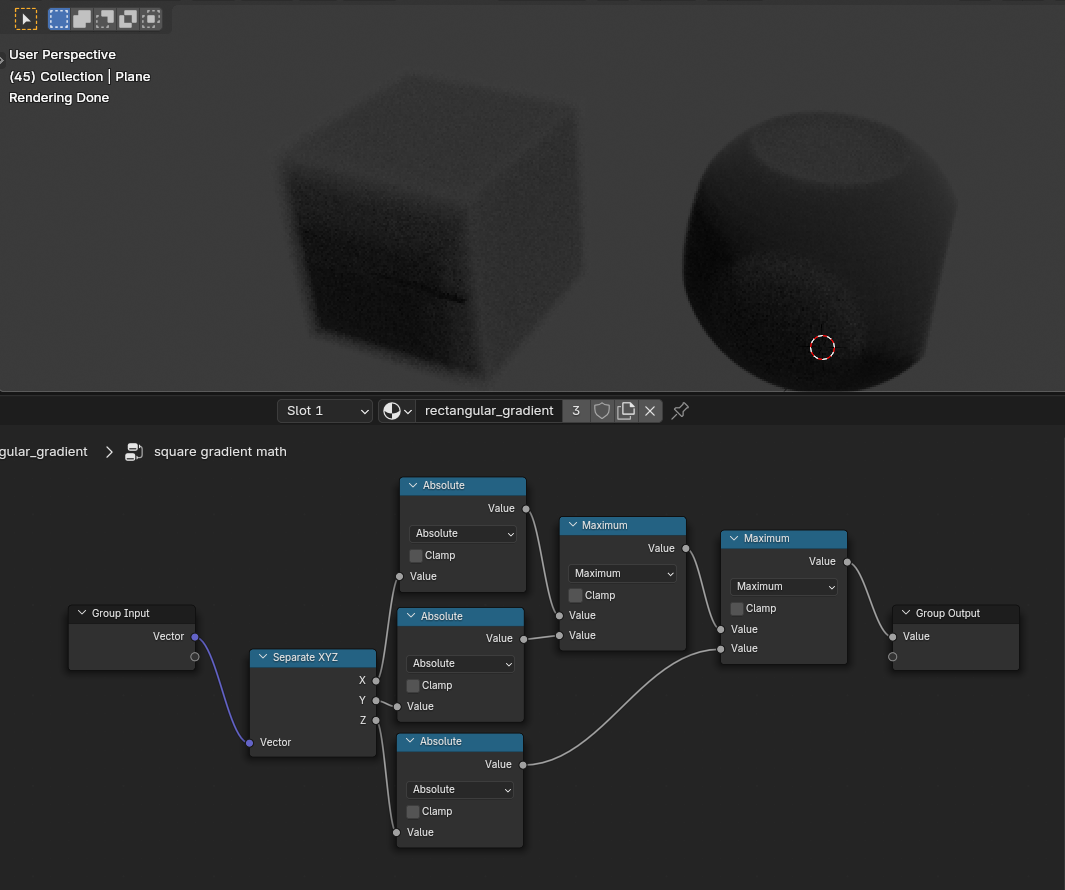Enable Clamp on the topmost Absolute node

[416, 556]
